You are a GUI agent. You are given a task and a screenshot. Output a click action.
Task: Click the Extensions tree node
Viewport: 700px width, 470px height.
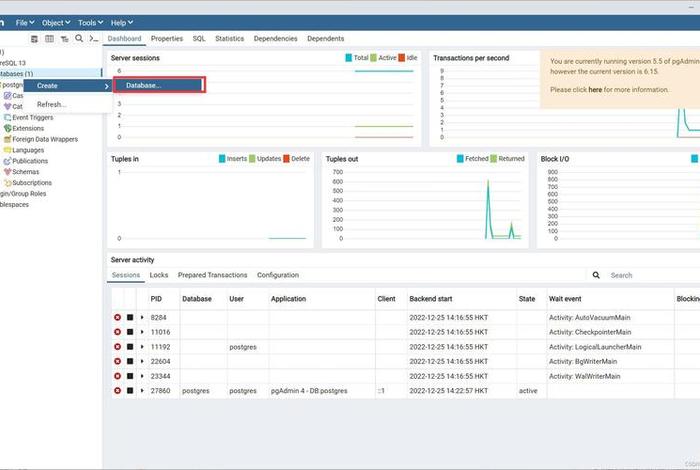coord(28,128)
